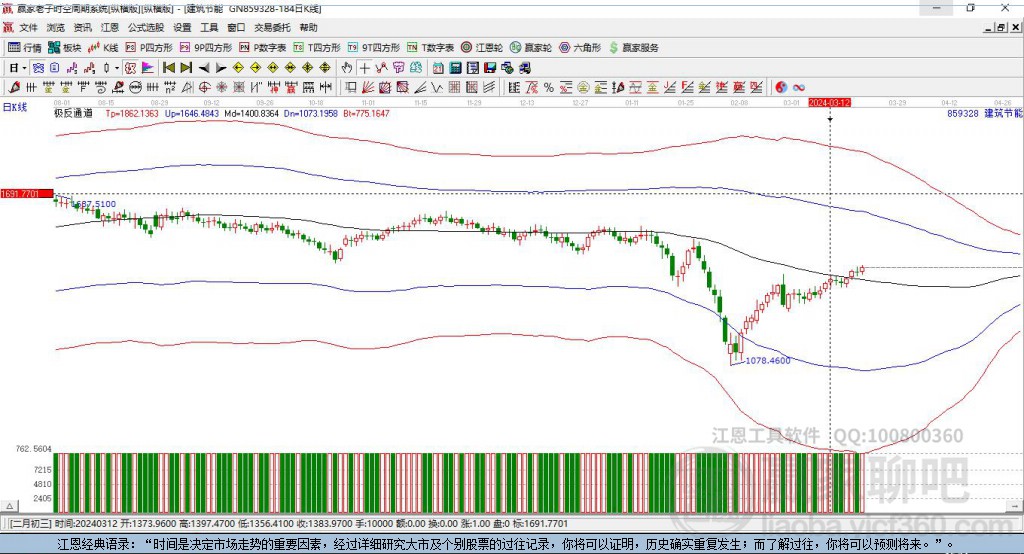
Task: Open the P数字表 number table
Action: pos(263,48)
